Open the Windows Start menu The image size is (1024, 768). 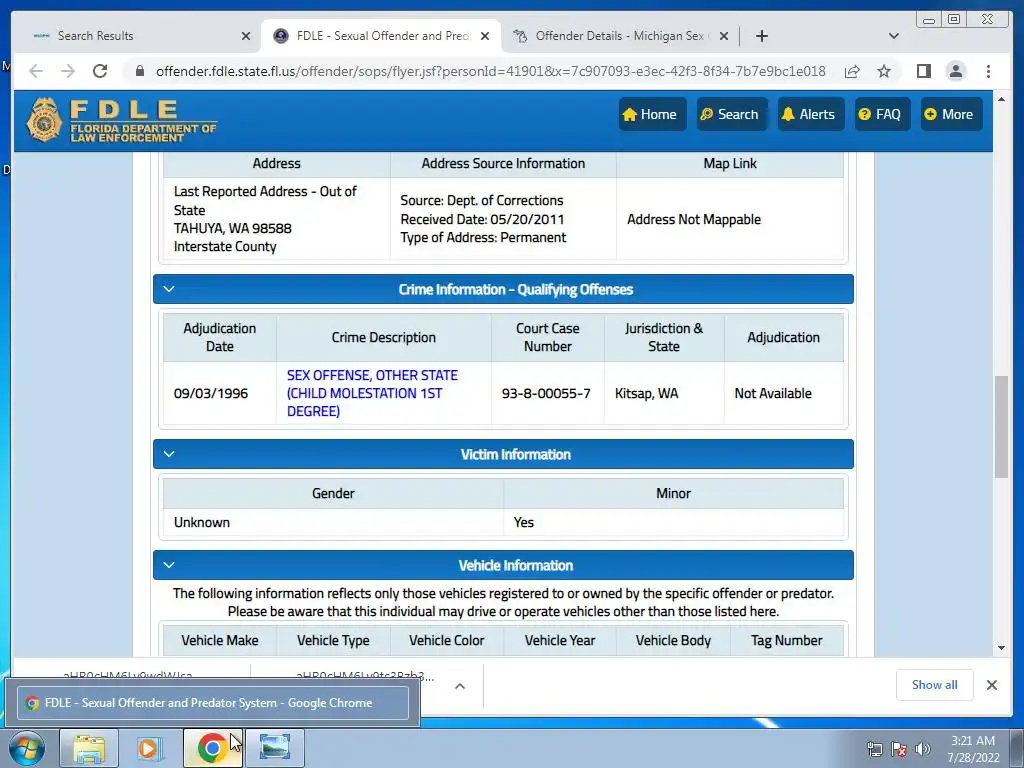(x=26, y=748)
